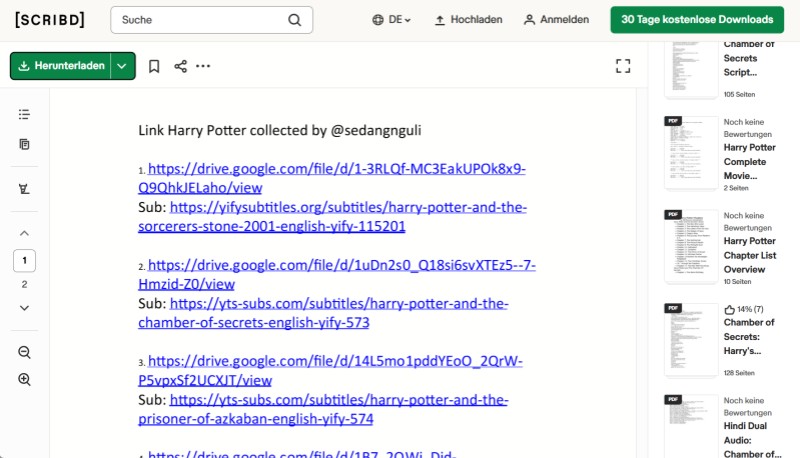
Task: Save document with bookmark icon
Action: tap(154, 66)
